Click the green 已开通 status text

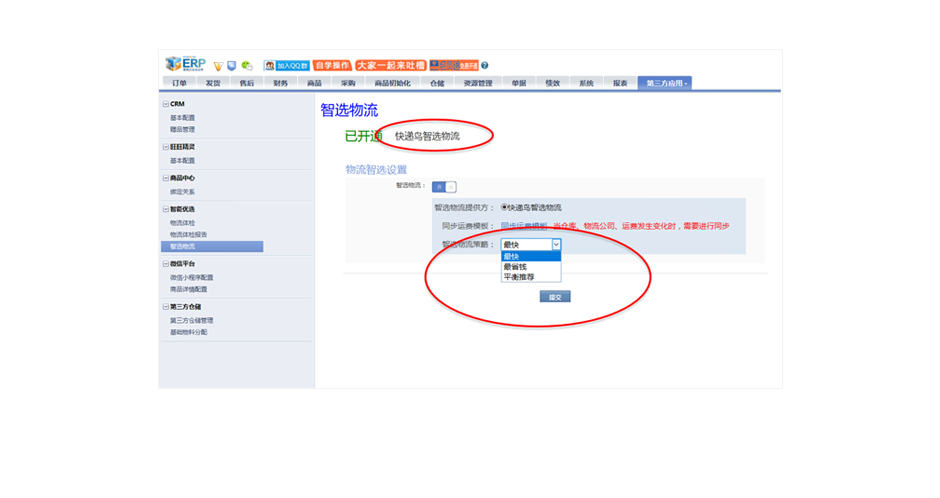click(x=363, y=136)
